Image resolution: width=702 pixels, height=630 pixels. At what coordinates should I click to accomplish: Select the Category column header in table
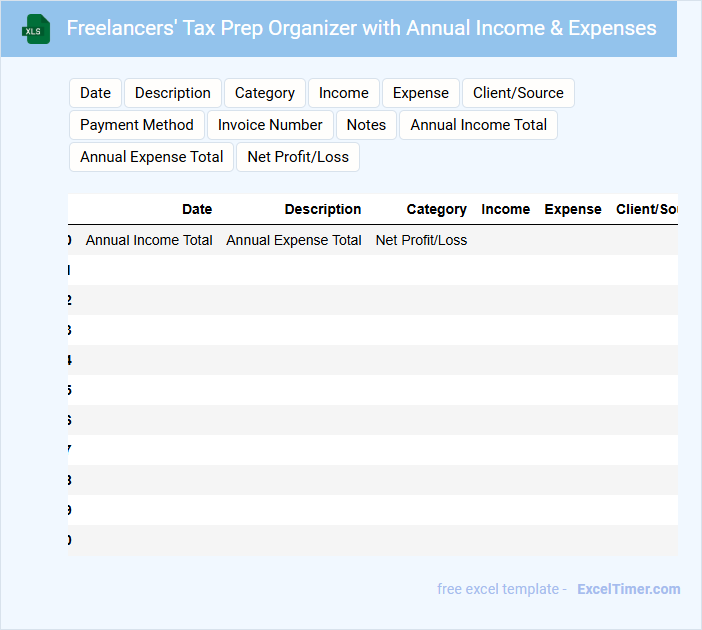pos(436,209)
